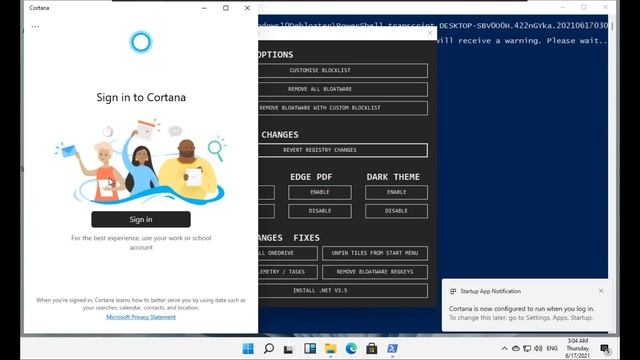Click the Telemetry / Tasks button
The width and height of the screenshot is (640, 360).
[288, 272]
